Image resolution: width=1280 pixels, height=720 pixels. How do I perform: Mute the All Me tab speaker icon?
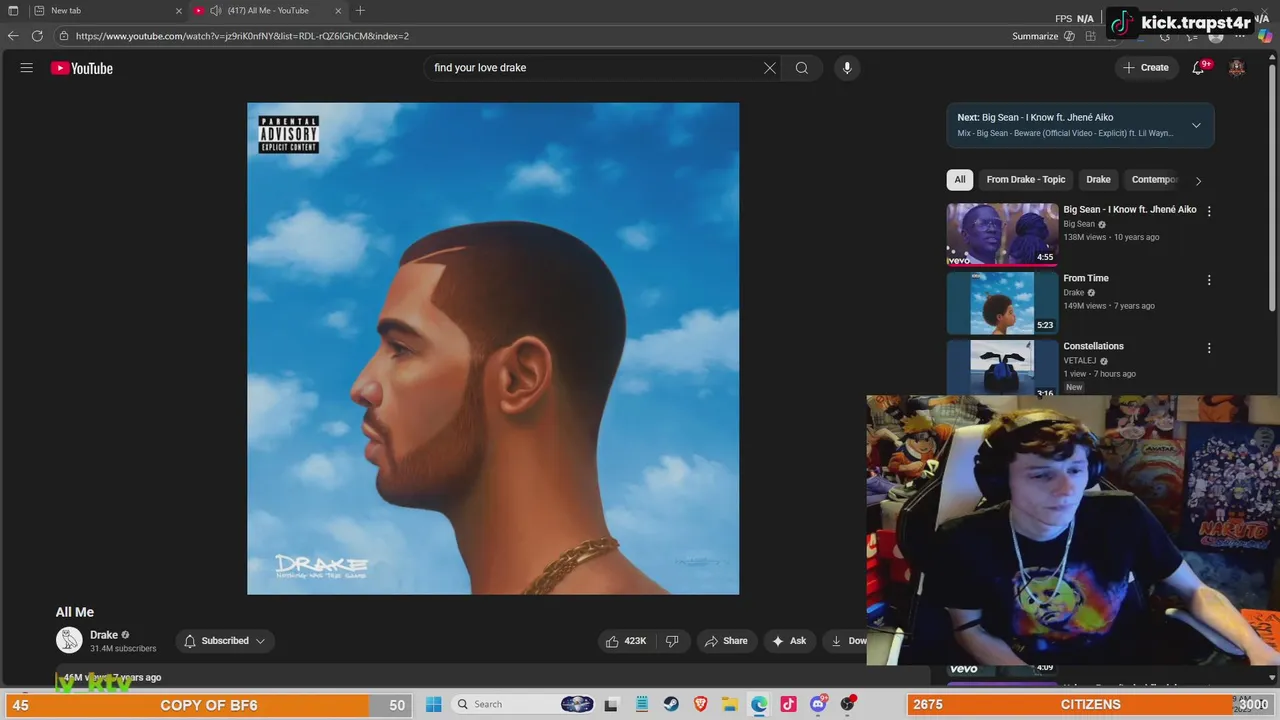[x=215, y=11]
